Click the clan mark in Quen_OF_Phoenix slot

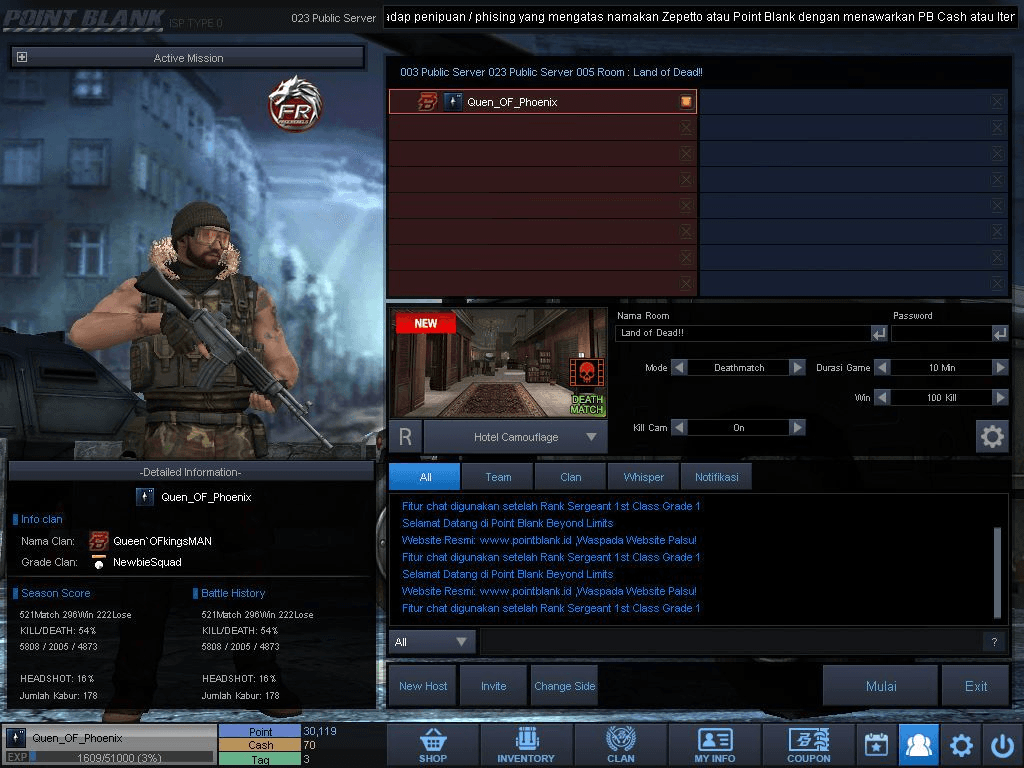[x=428, y=102]
